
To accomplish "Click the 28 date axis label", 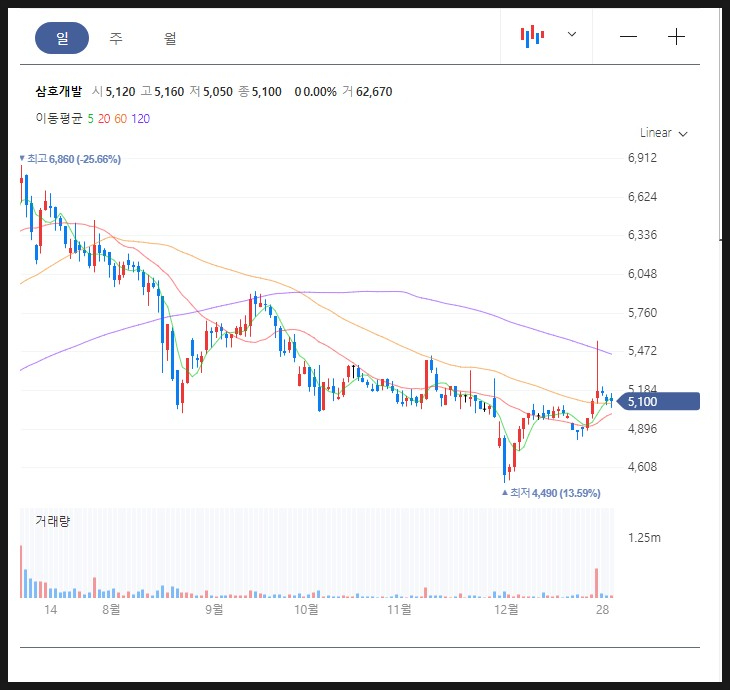I will tap(602, 609).
